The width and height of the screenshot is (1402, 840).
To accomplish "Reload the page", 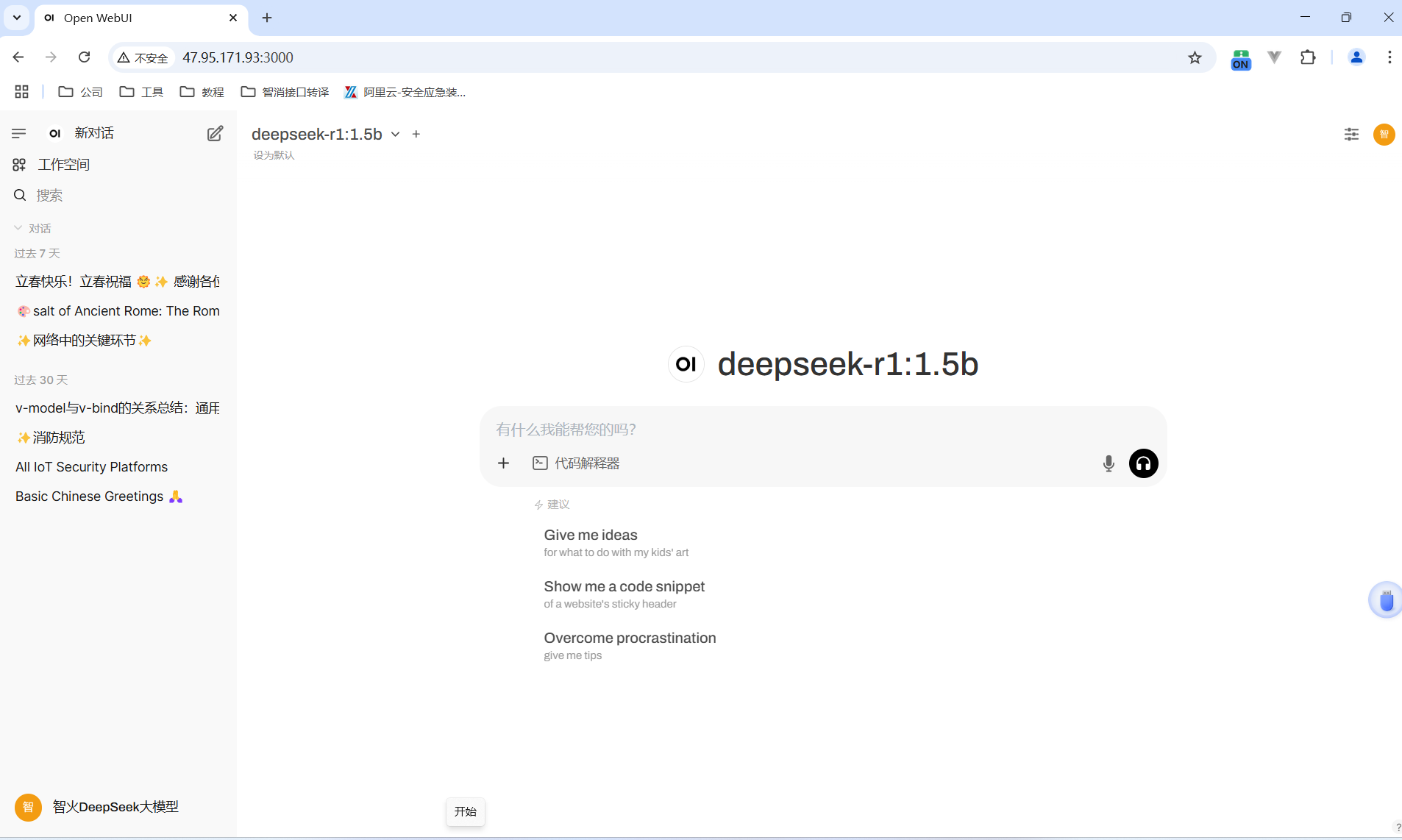I will tap(85, 57).
